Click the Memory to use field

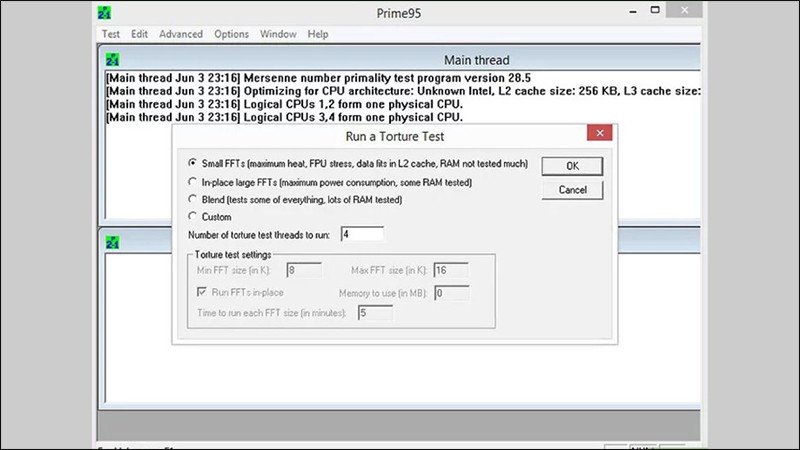[451, 293]
